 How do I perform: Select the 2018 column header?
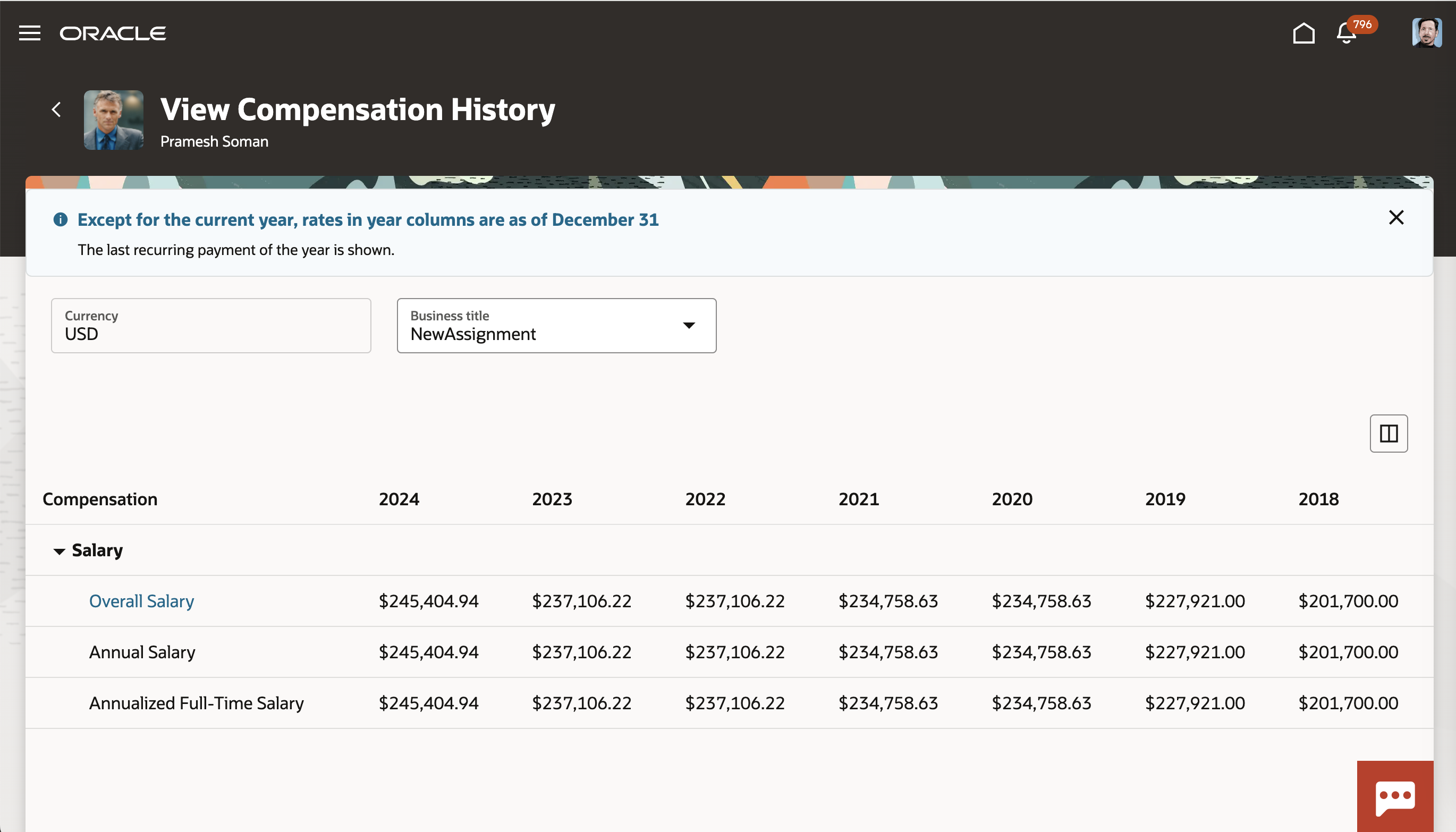[x=1318, y=499]
